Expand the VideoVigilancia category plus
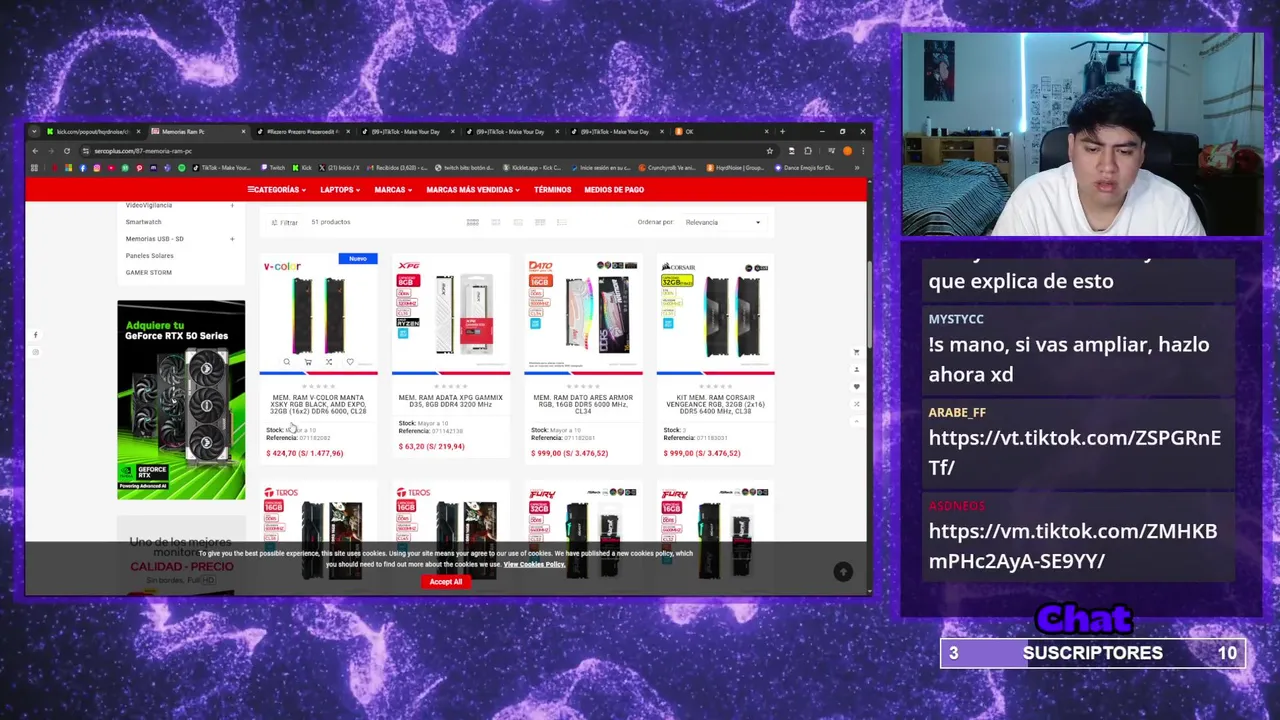Viewport: 1280px width, 720px height. click(x=232, y=205)
